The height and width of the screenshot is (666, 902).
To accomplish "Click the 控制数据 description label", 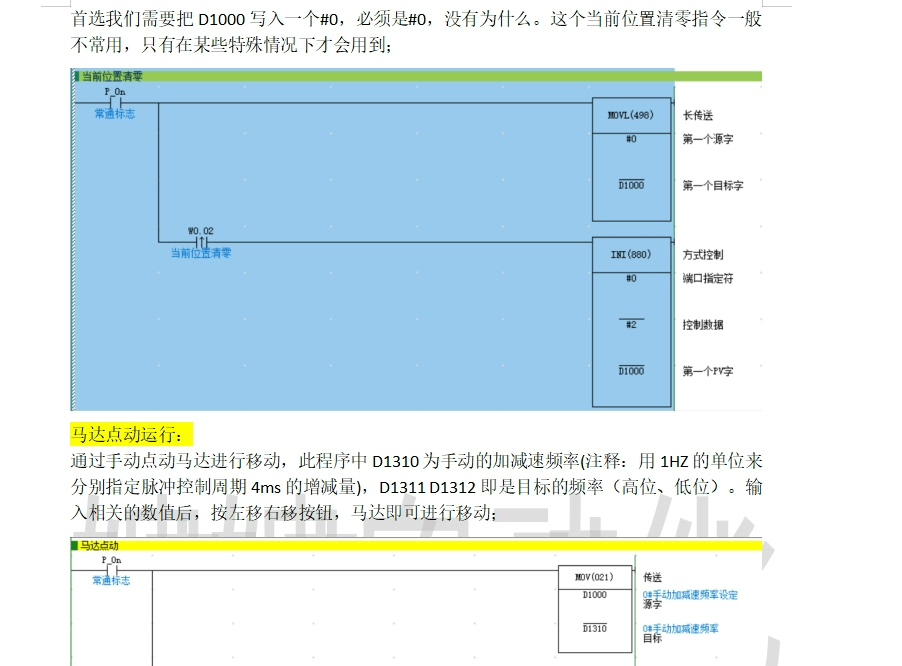I will (703, 325).
